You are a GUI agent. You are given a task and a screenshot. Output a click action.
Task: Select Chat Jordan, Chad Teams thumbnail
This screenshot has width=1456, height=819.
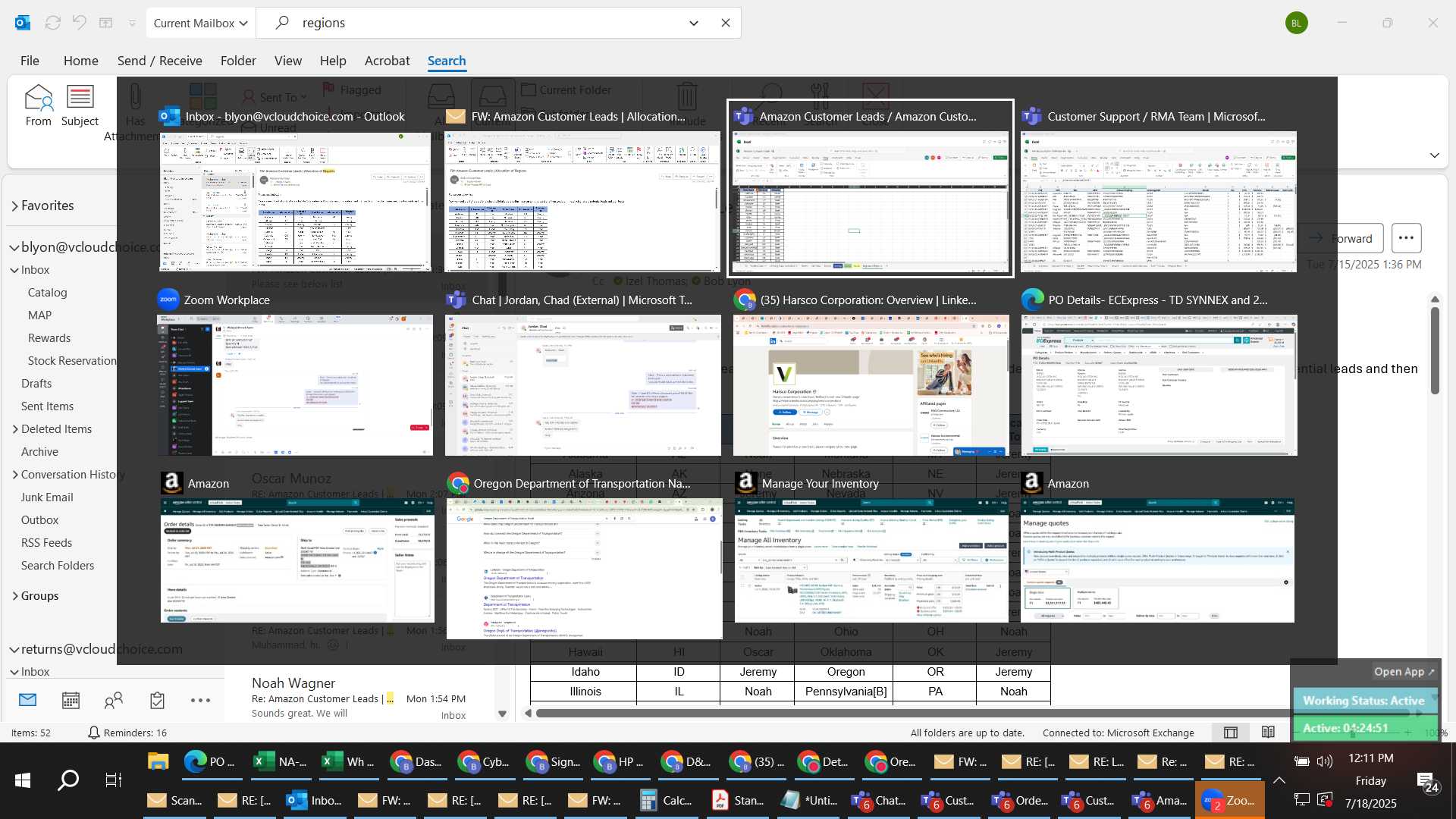(x=583, y=372)
